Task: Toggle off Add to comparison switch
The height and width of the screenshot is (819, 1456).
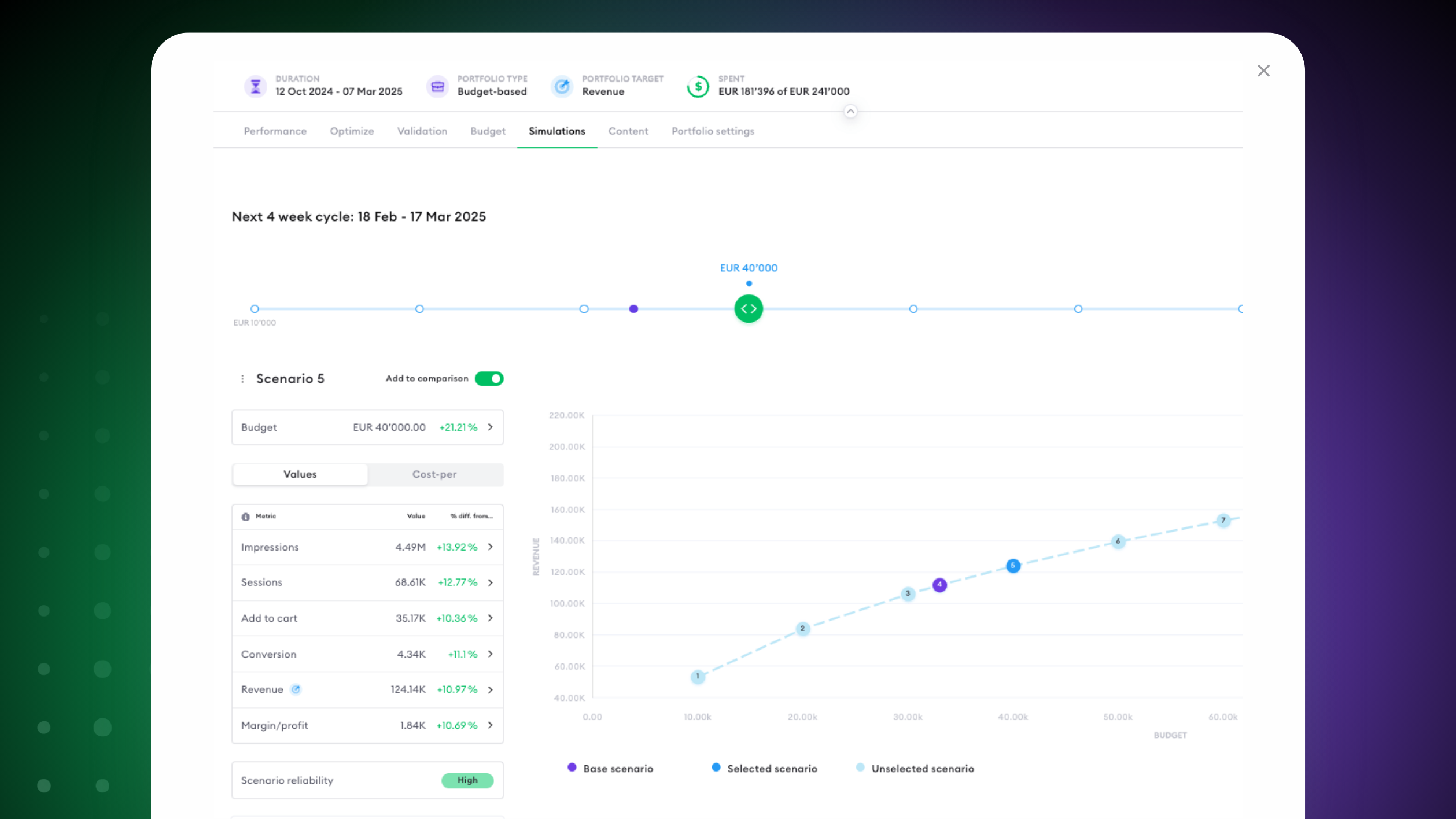Action: [489, 378]
